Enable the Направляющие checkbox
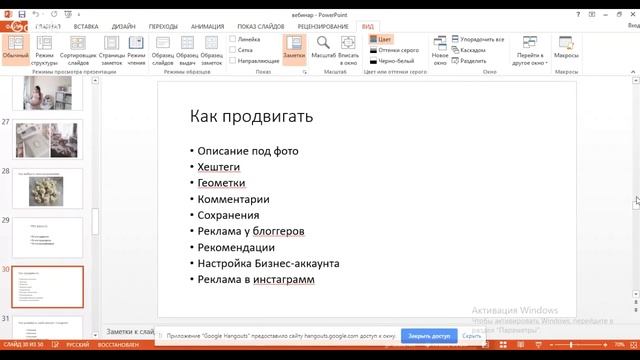This screenshot has width=640, height=360. (233, 60)
